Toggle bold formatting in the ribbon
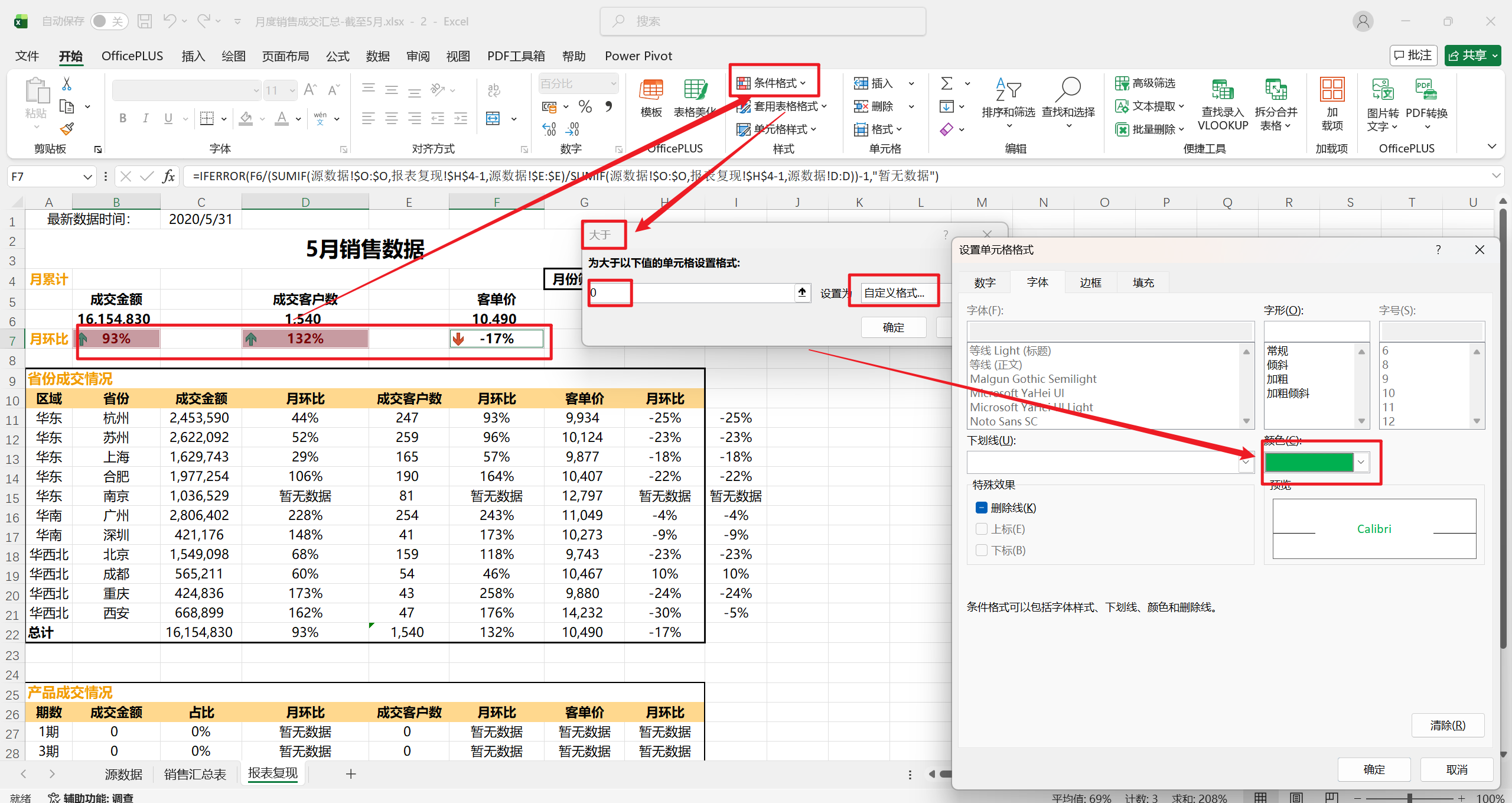This screenshot has height=803, width=1512. pos(122,118)
